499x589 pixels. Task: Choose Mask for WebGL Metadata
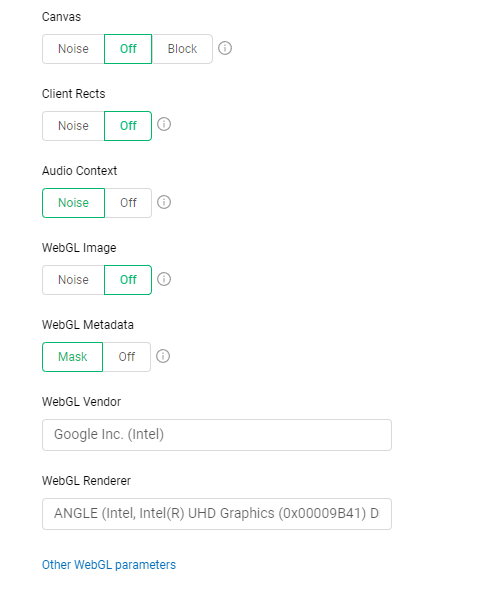73,357
